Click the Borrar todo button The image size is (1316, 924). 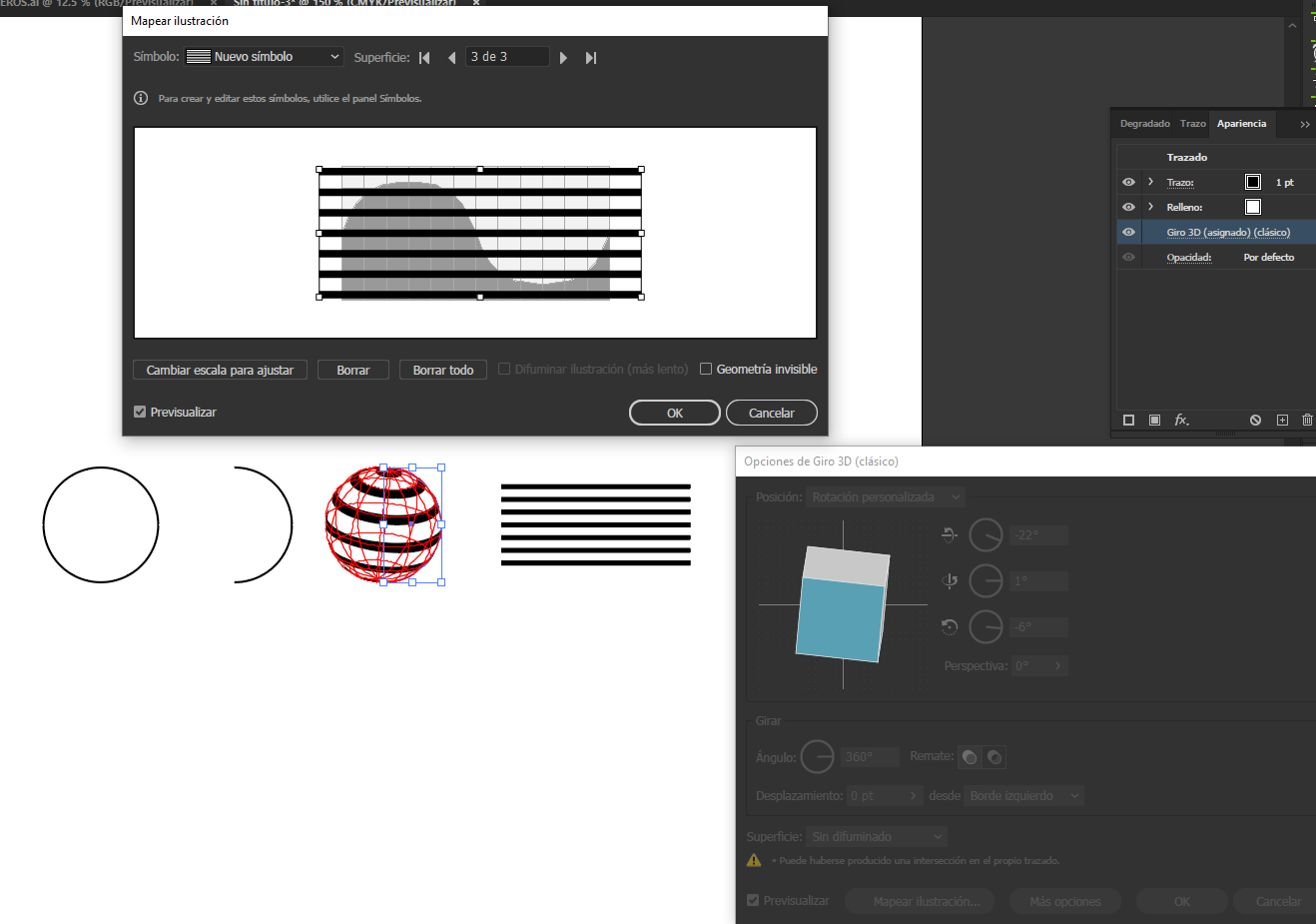coord(443,370)
